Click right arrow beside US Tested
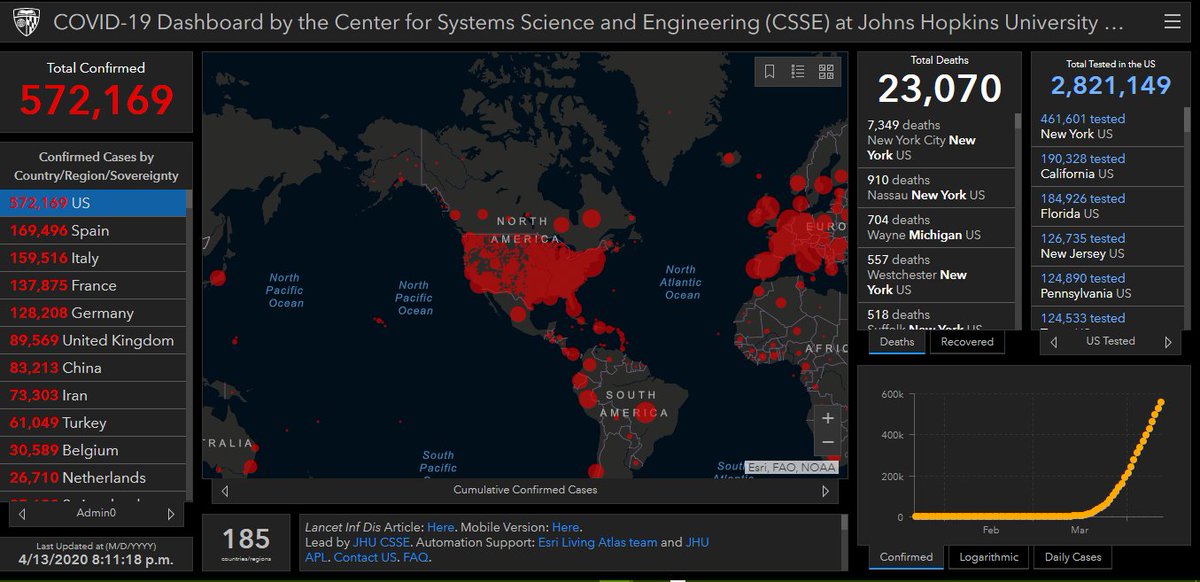 (x=1167, y=342)
